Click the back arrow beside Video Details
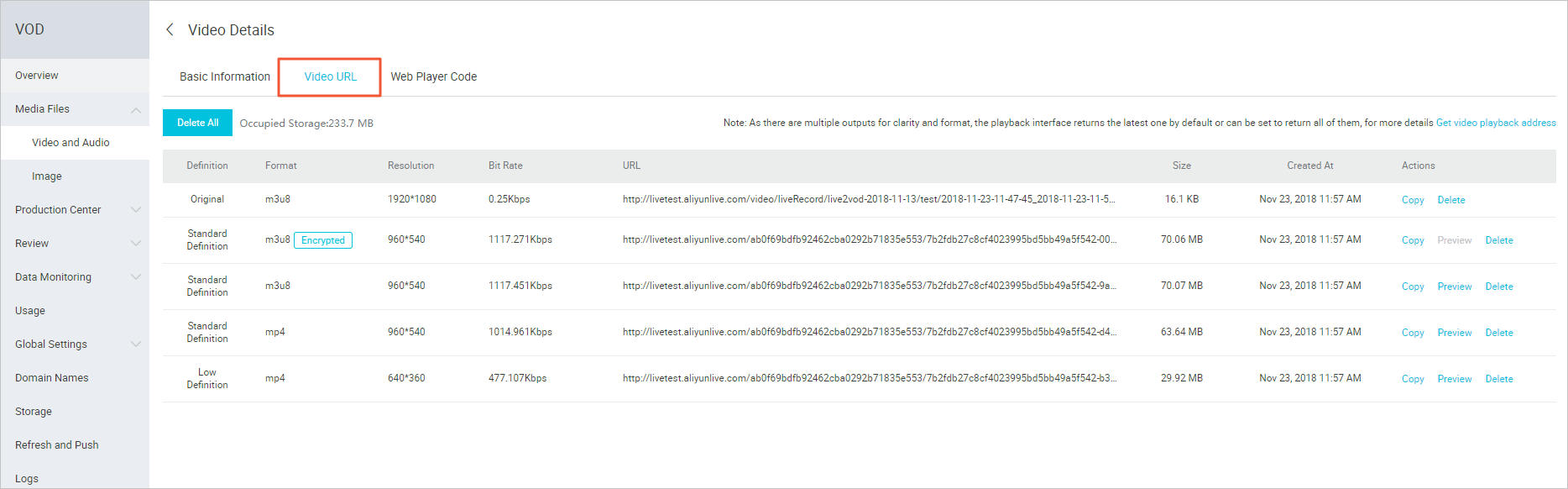This screenshot has height=489, width=1568. click(170, 29)
